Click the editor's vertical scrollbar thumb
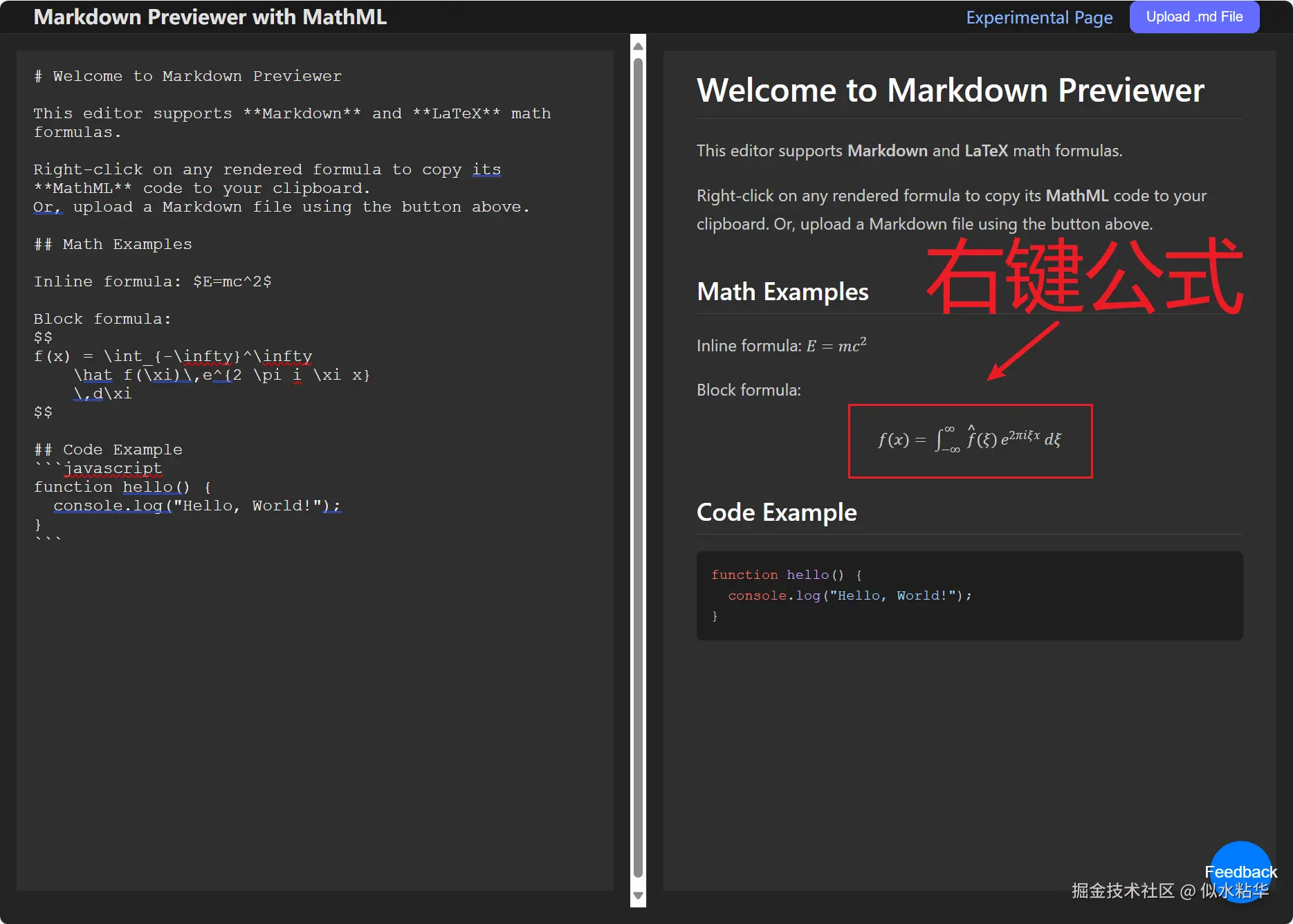Viewport: 1293px width, 924px height. [x=638, y=468]
